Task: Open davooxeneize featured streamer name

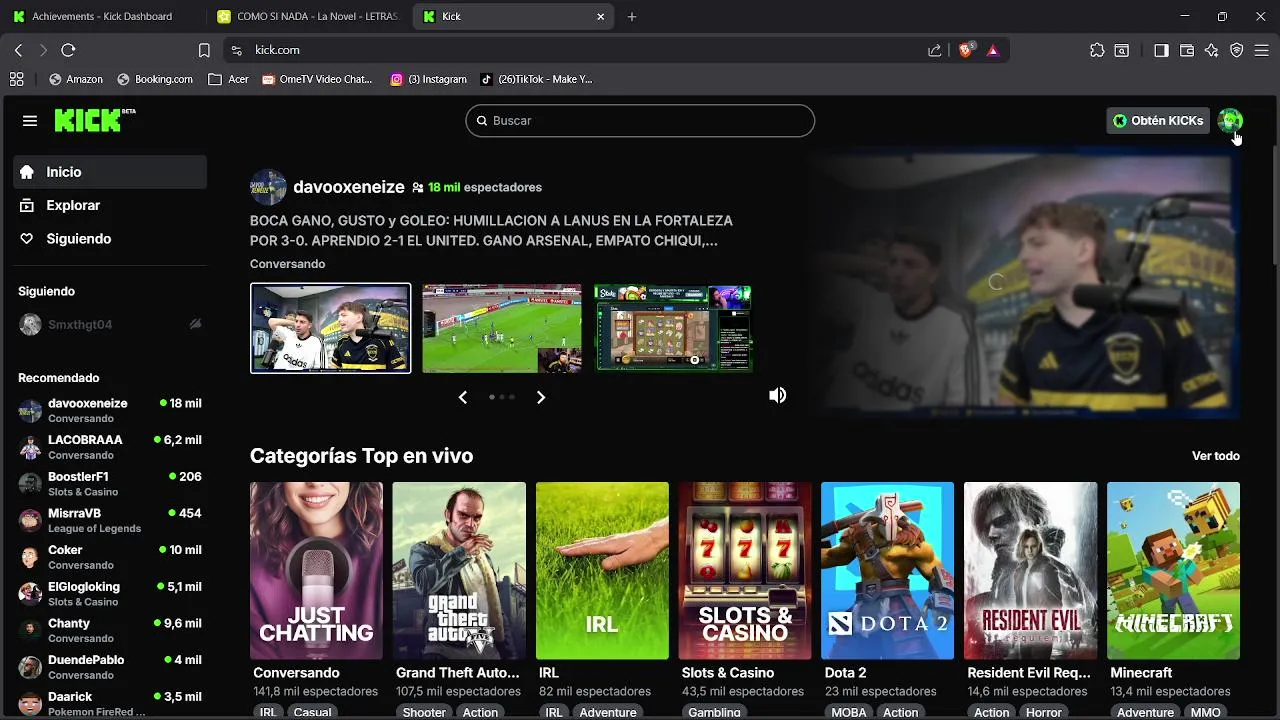Action: (x=349, y=187)
